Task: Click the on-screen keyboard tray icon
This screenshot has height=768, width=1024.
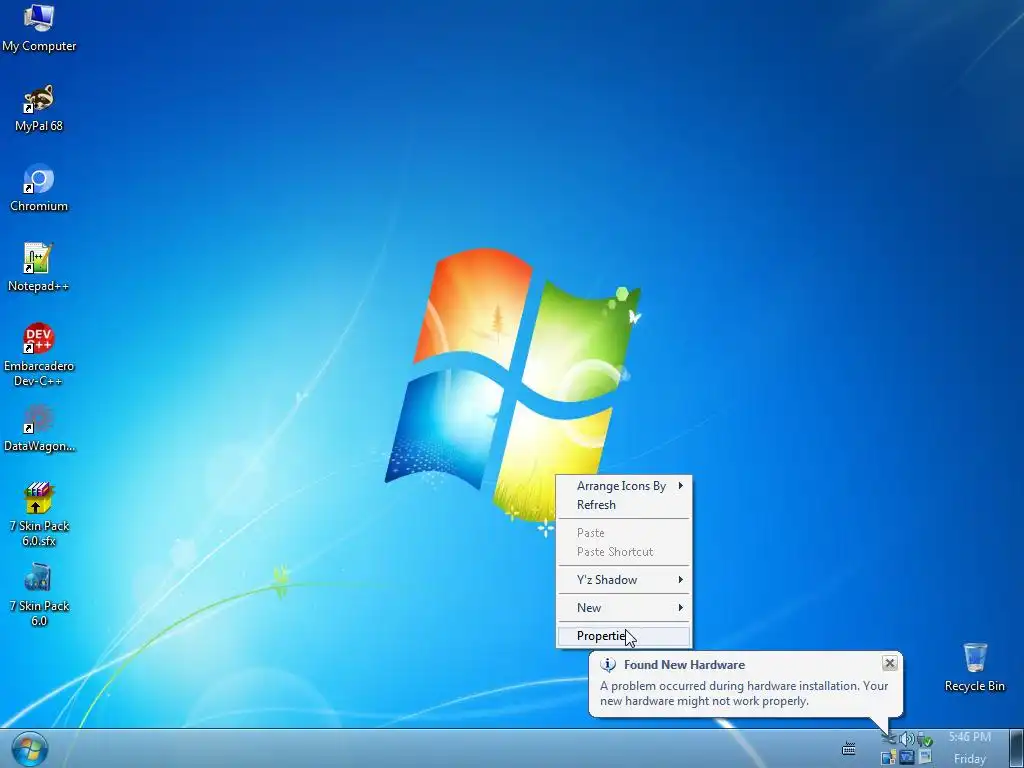Action: pos(848,748)
